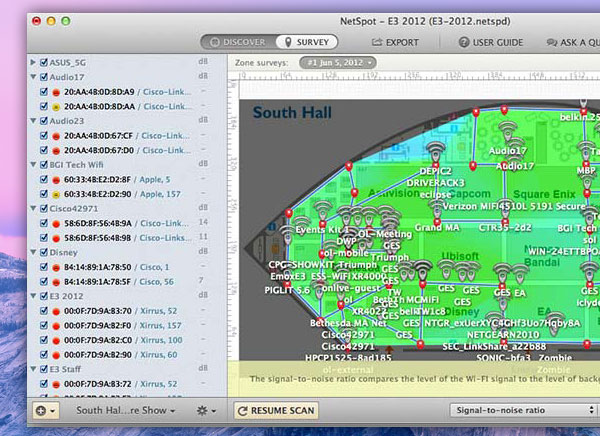
Task: Click the access point icon above GES EA
Action: point(502,273)
